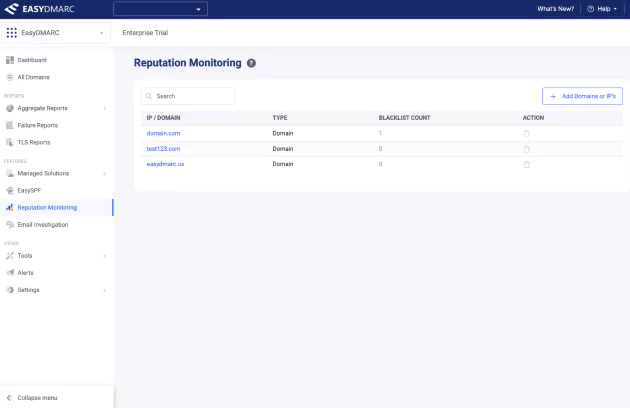Click the Managed Solutions icon
The width and height of the screenshot is (630, 408).
10,173
